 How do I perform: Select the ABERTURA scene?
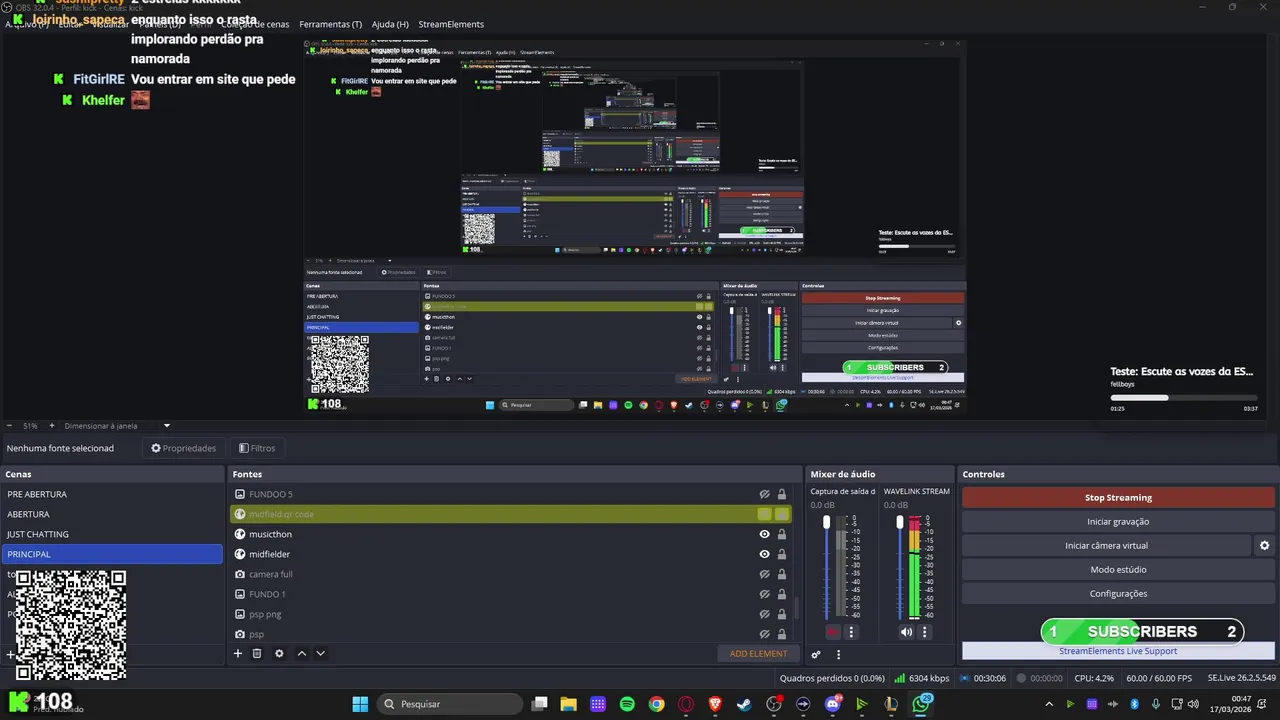(x=112, y=514)
